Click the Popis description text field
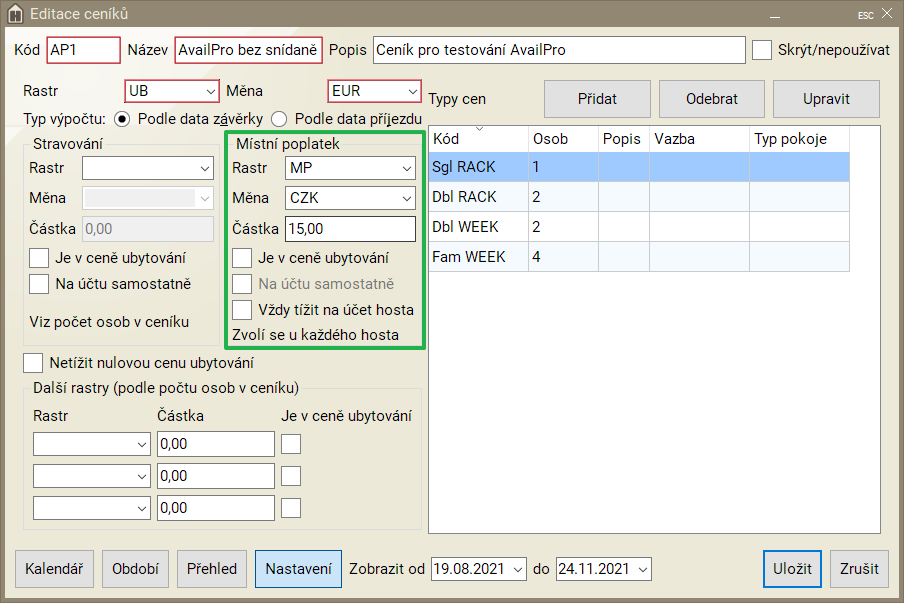Image resolution: width=904 pixels, height=603 pixels. [559, 49]
